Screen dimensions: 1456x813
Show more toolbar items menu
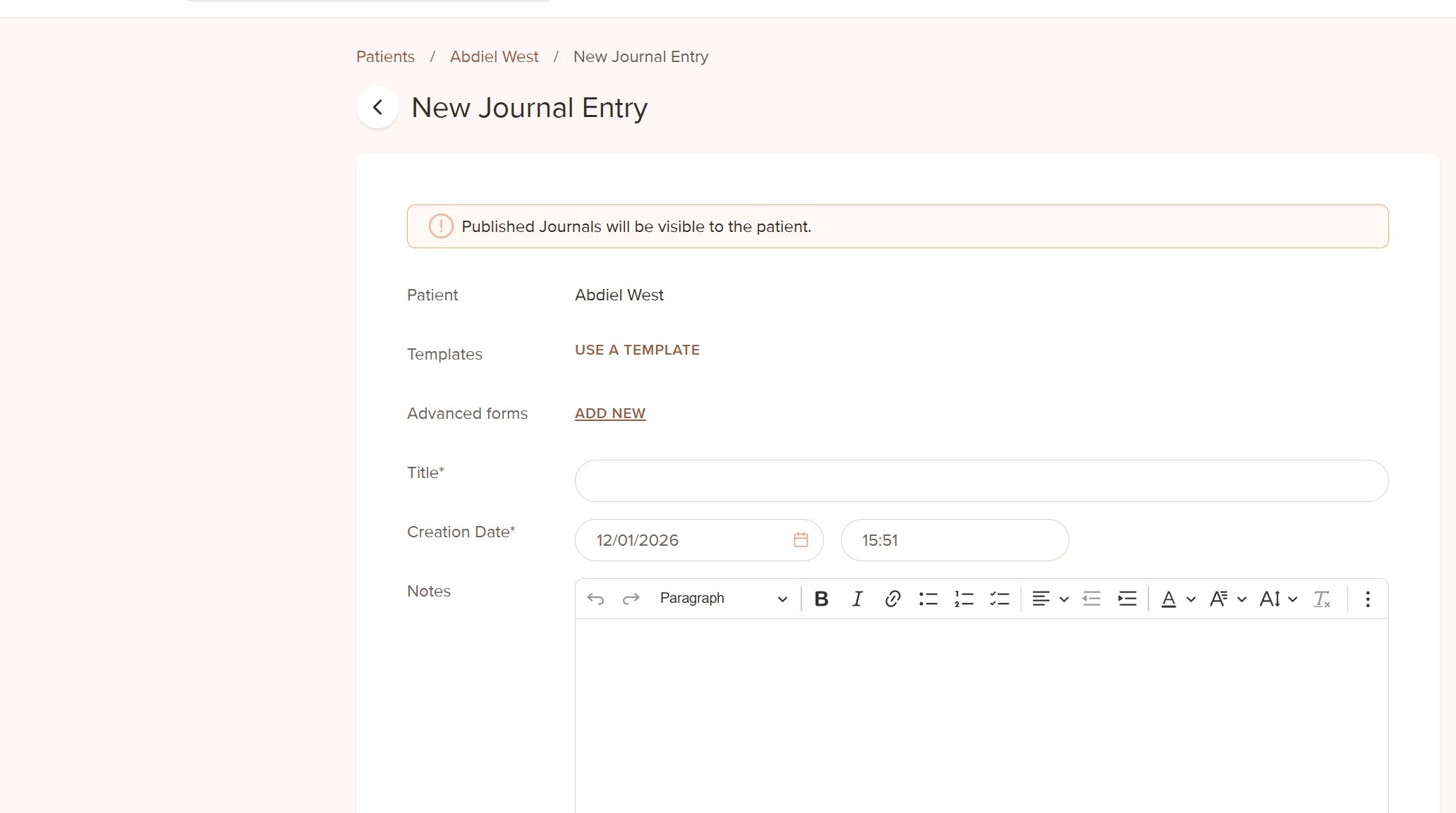tap(1367, 599)
